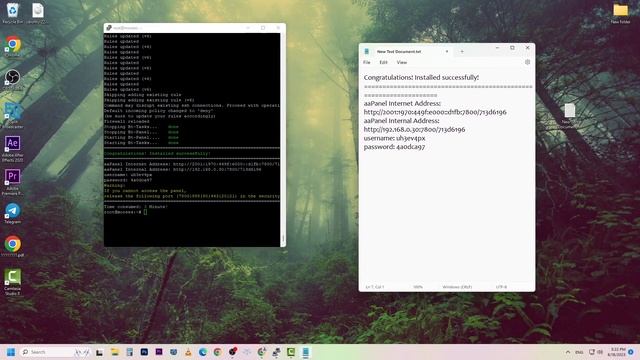Screen dimensions: 640x360
Task: Open the blue Split Broadcaster desktop shortcut
Action: tap(13, 115)
